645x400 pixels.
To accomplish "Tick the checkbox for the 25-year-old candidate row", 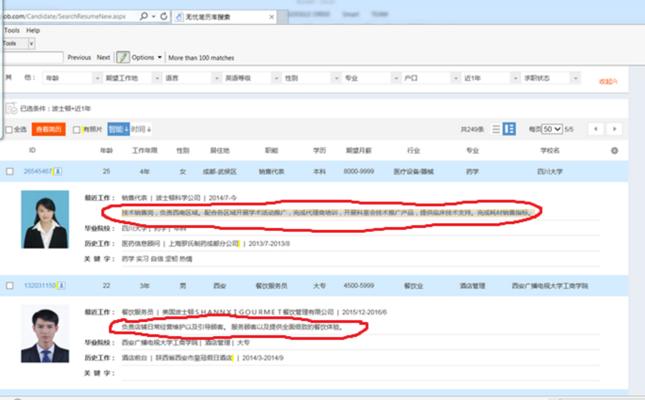I will point(10,171).
